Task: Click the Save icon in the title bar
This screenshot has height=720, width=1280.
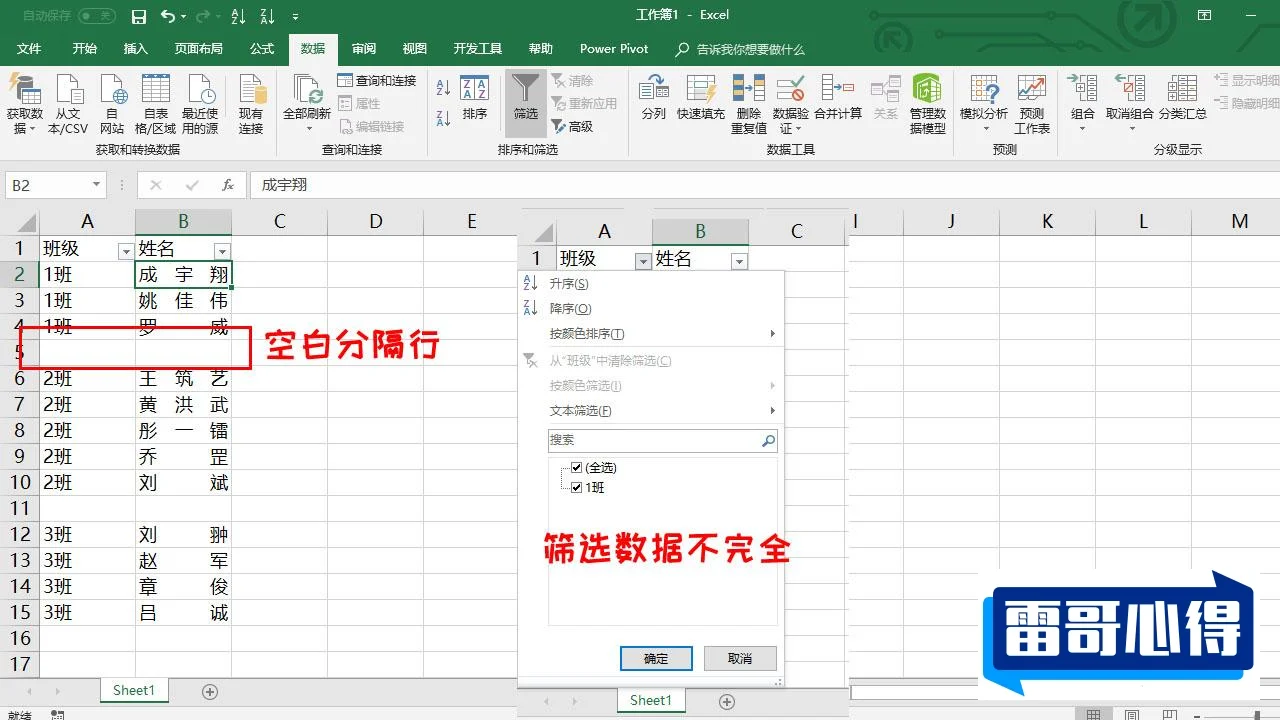Action: [x=139, y=16]
